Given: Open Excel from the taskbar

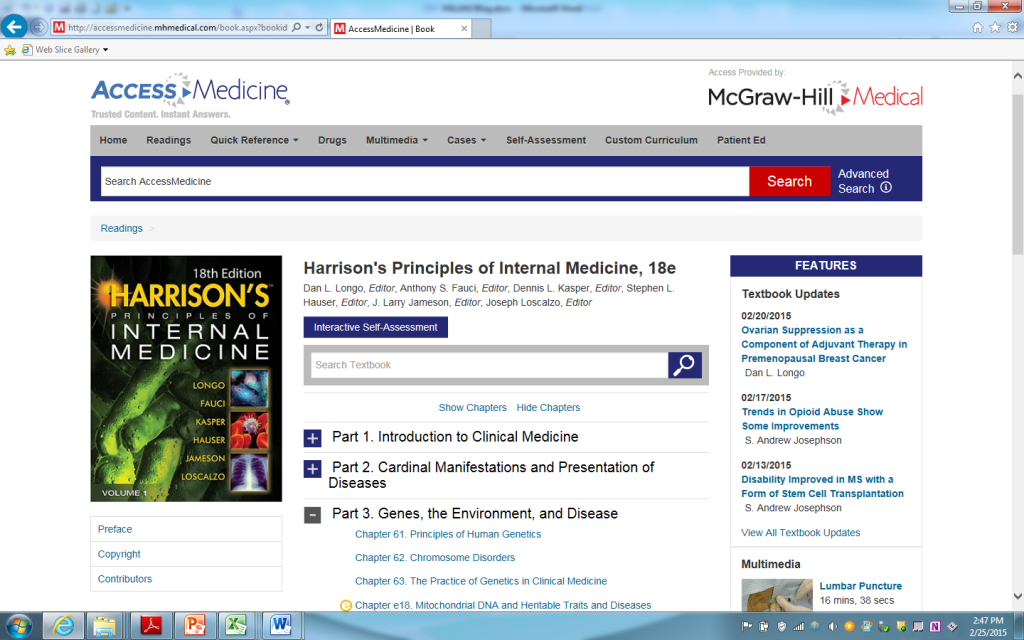Looking at the screenshot, I should [236, 626].
